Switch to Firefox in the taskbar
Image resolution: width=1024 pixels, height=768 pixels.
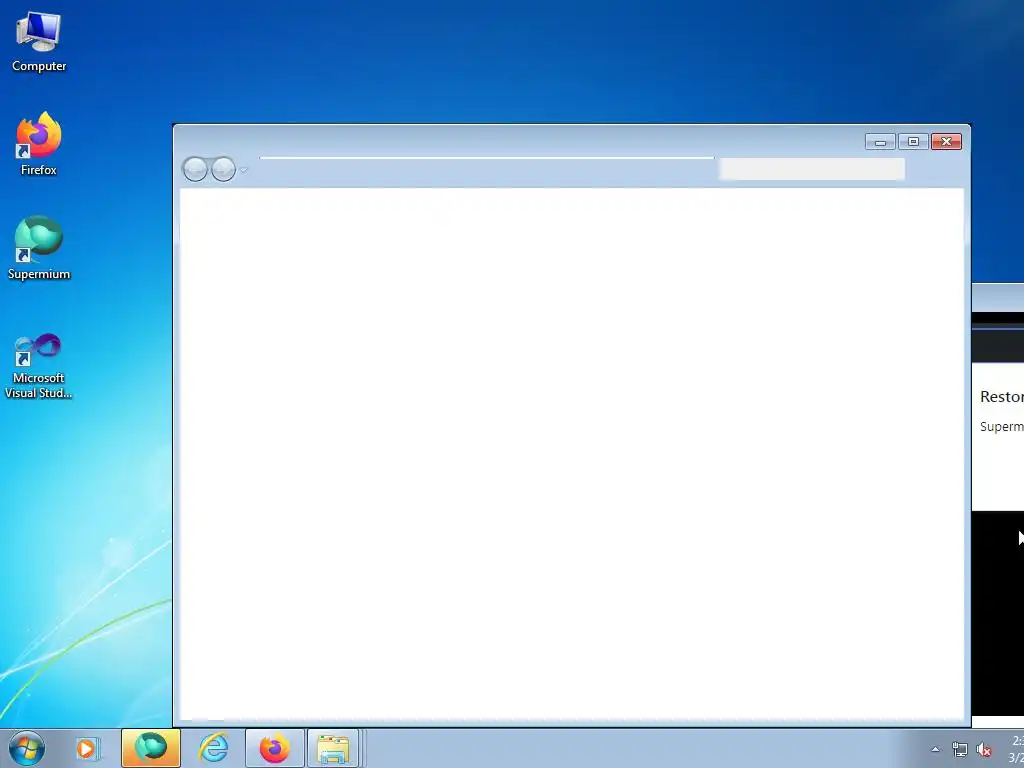pyautogui.click(x=274, y=748)
